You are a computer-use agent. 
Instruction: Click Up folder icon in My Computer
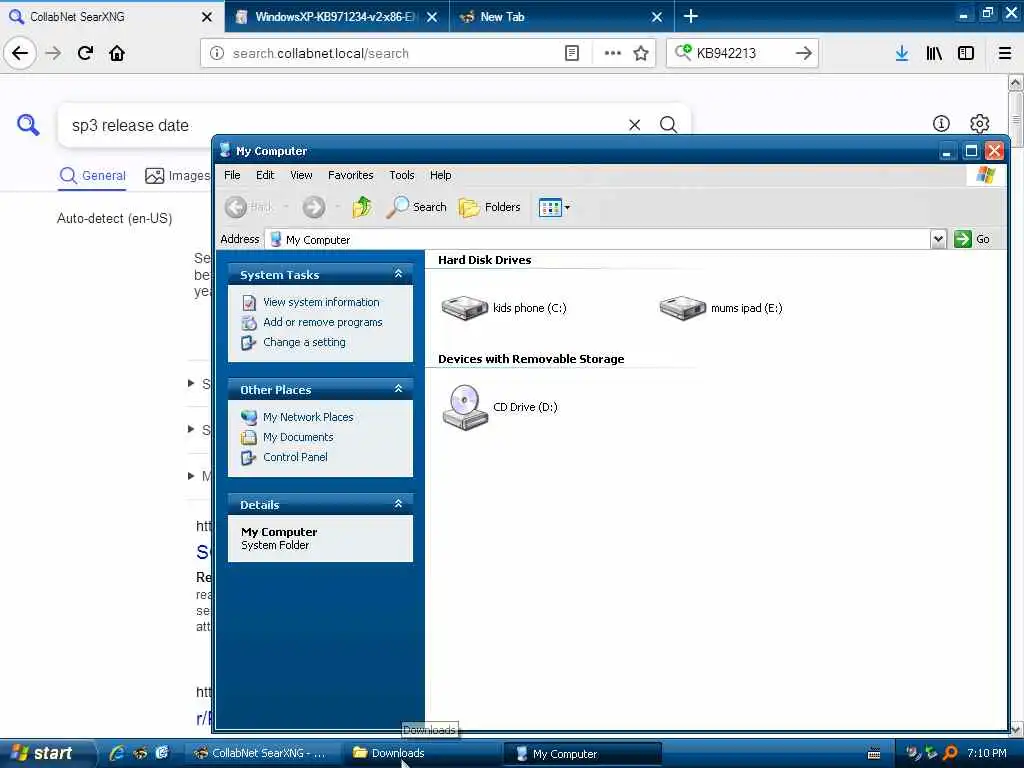pyautogui.click(x=362, y=207)
